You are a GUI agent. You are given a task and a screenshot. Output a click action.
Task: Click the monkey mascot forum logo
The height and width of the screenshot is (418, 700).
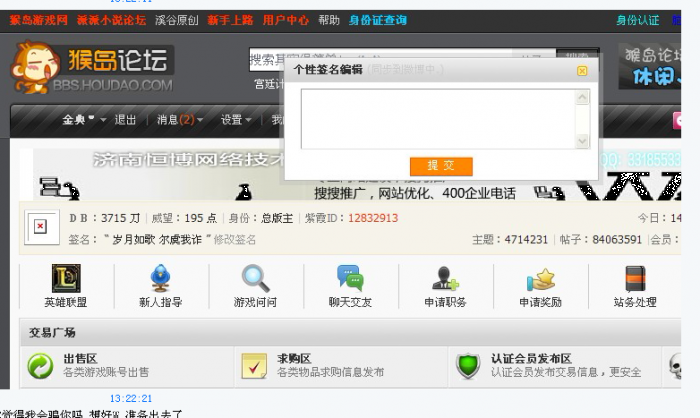(x=92, y=67)
